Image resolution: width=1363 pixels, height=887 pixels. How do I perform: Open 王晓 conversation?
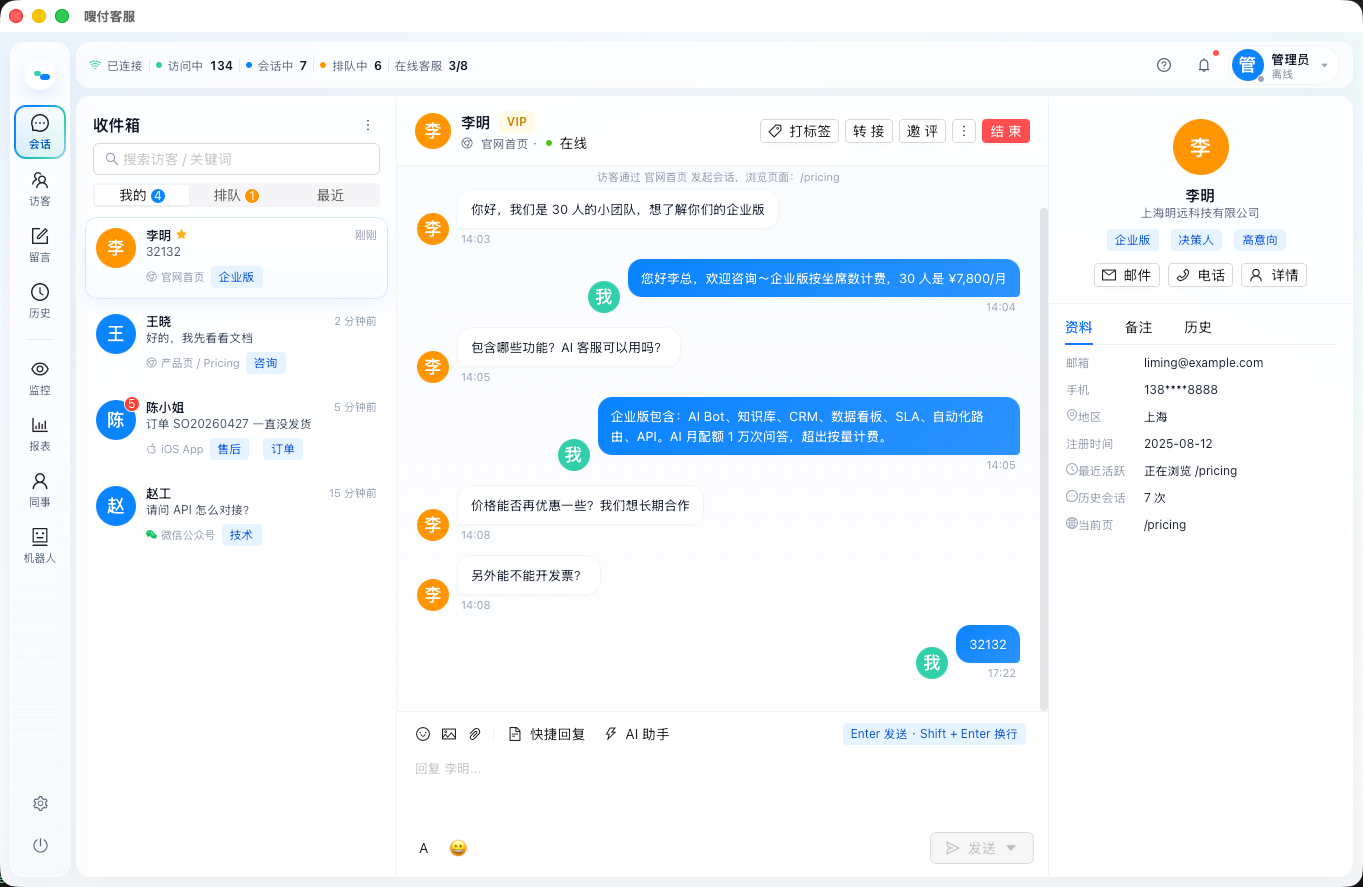(236, 343)
